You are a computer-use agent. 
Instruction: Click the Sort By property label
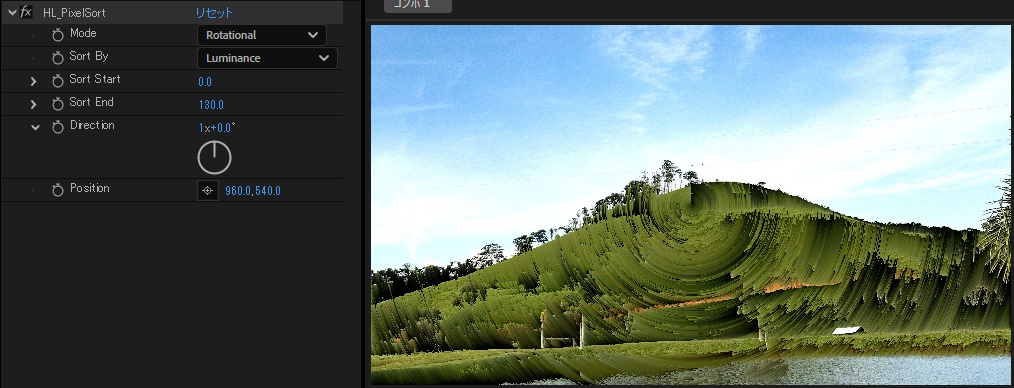tap(89, 56)
